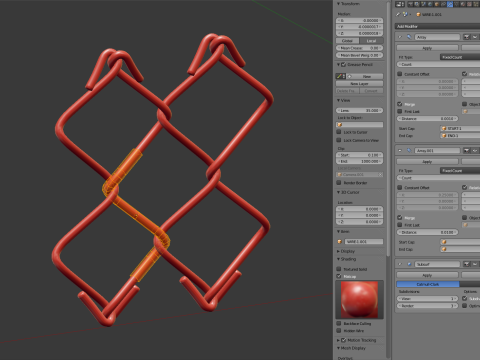The width and height of the screenshot is (480, 360).
Task: Toggle Array.001 render camera icon
Action: point(467,151)
